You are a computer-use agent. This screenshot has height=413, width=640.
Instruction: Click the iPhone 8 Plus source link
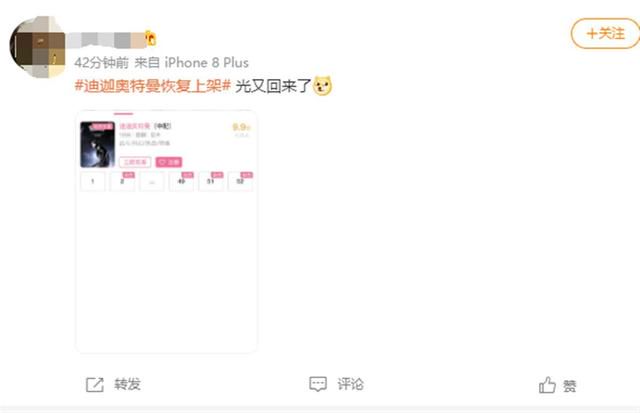(207, 63)
